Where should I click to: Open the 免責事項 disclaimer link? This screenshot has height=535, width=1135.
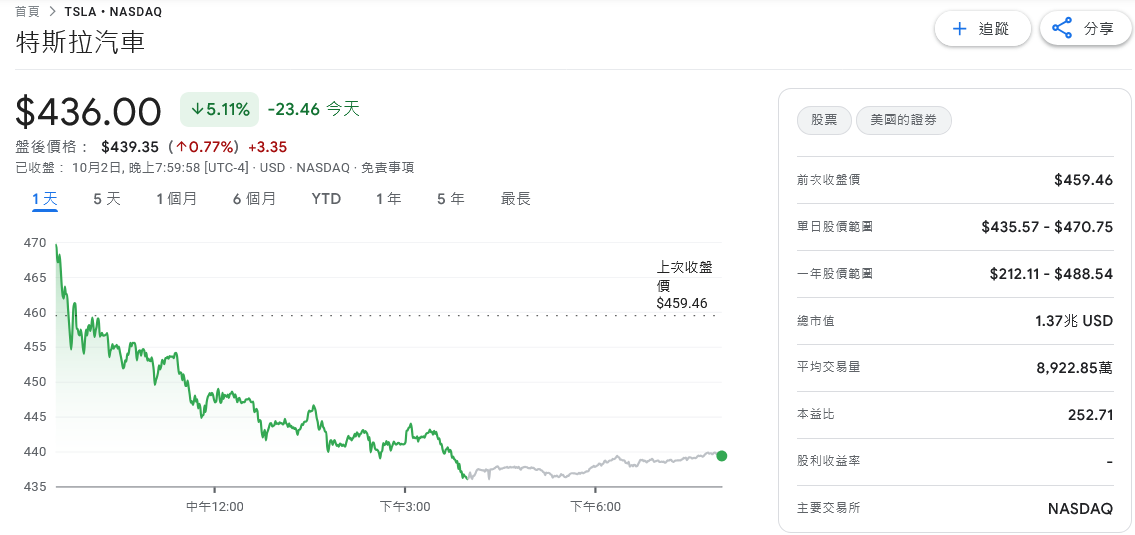(387, 168)
